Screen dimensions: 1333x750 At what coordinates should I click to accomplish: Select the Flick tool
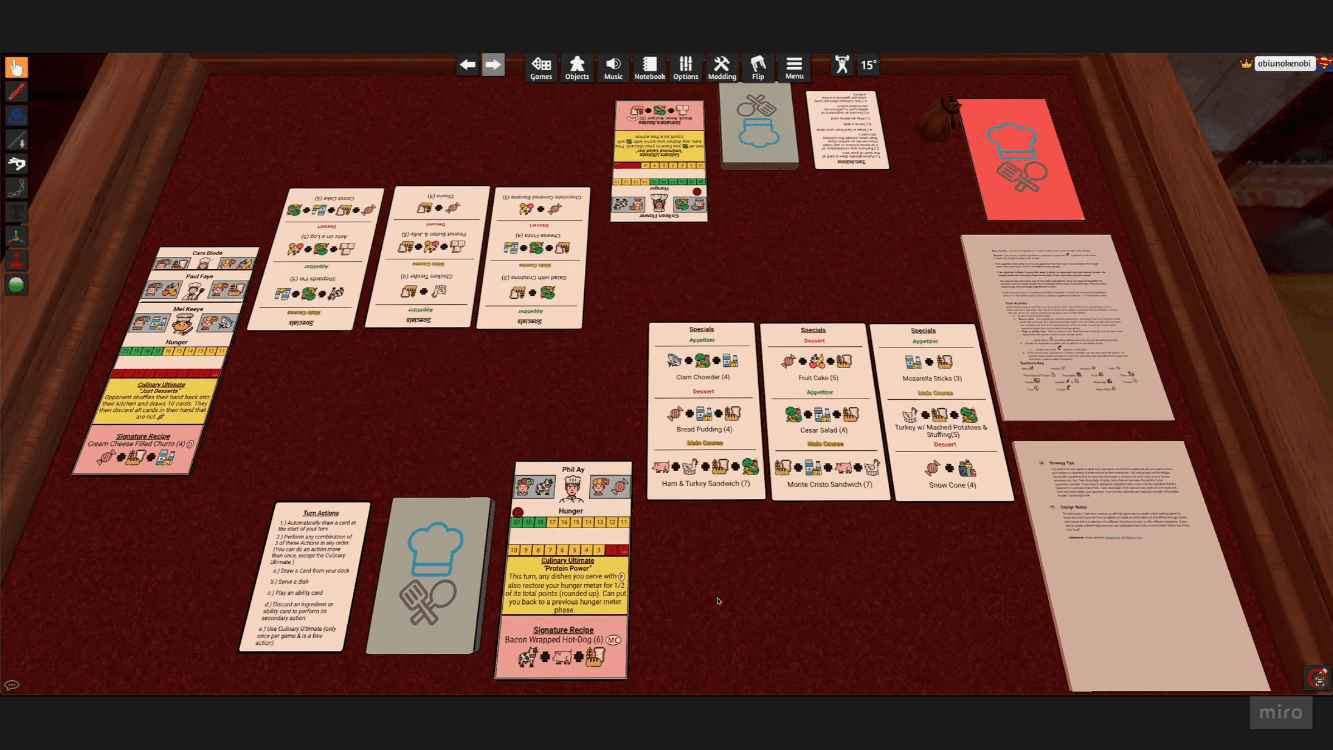[x=15, y=163]
